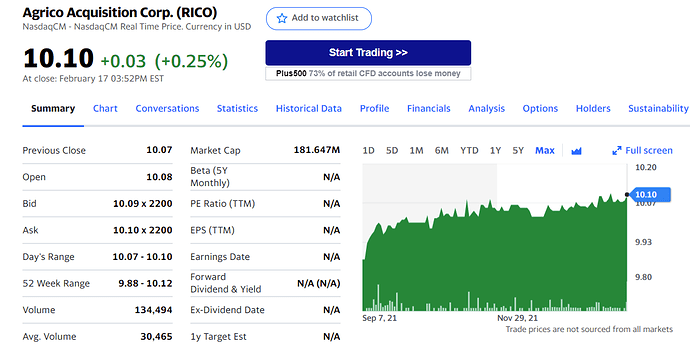Screen dimensions: 690x361
Task: Switch to the Chart tab
Action: (105, 109)
